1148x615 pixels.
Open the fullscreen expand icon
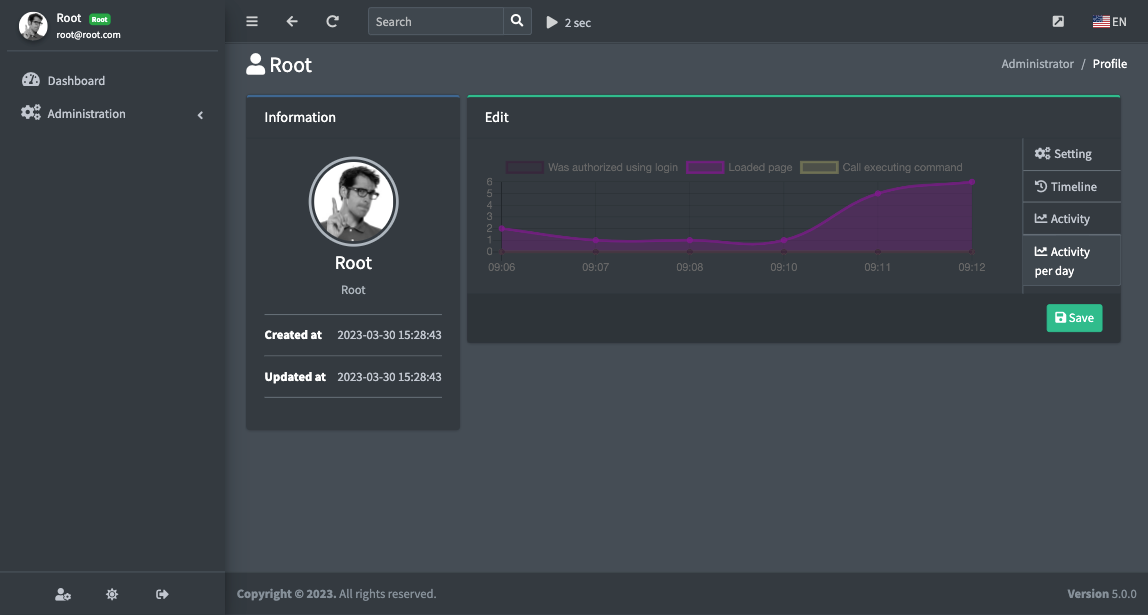[1059, 22]
